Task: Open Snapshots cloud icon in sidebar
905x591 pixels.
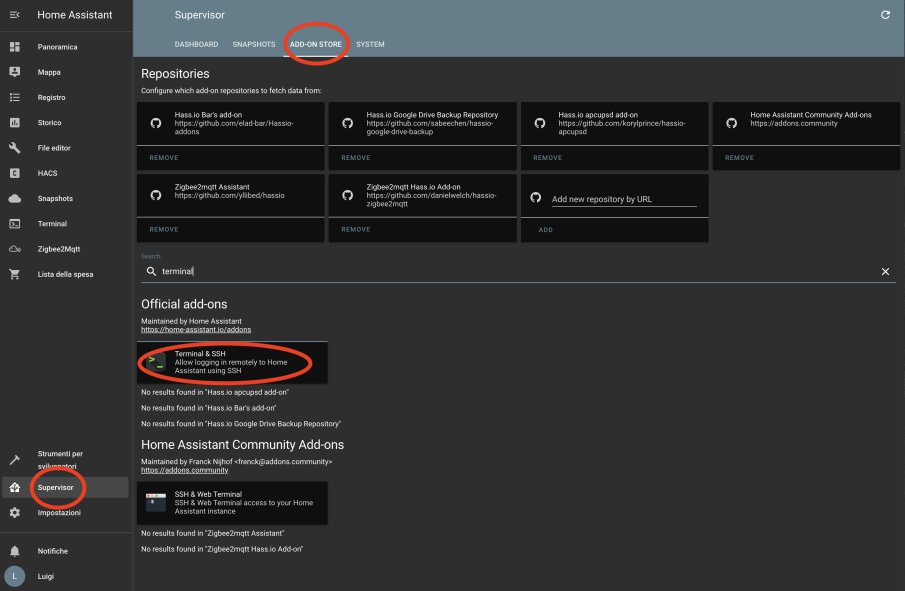Action: pyautogui.click(x=14, y=199)
